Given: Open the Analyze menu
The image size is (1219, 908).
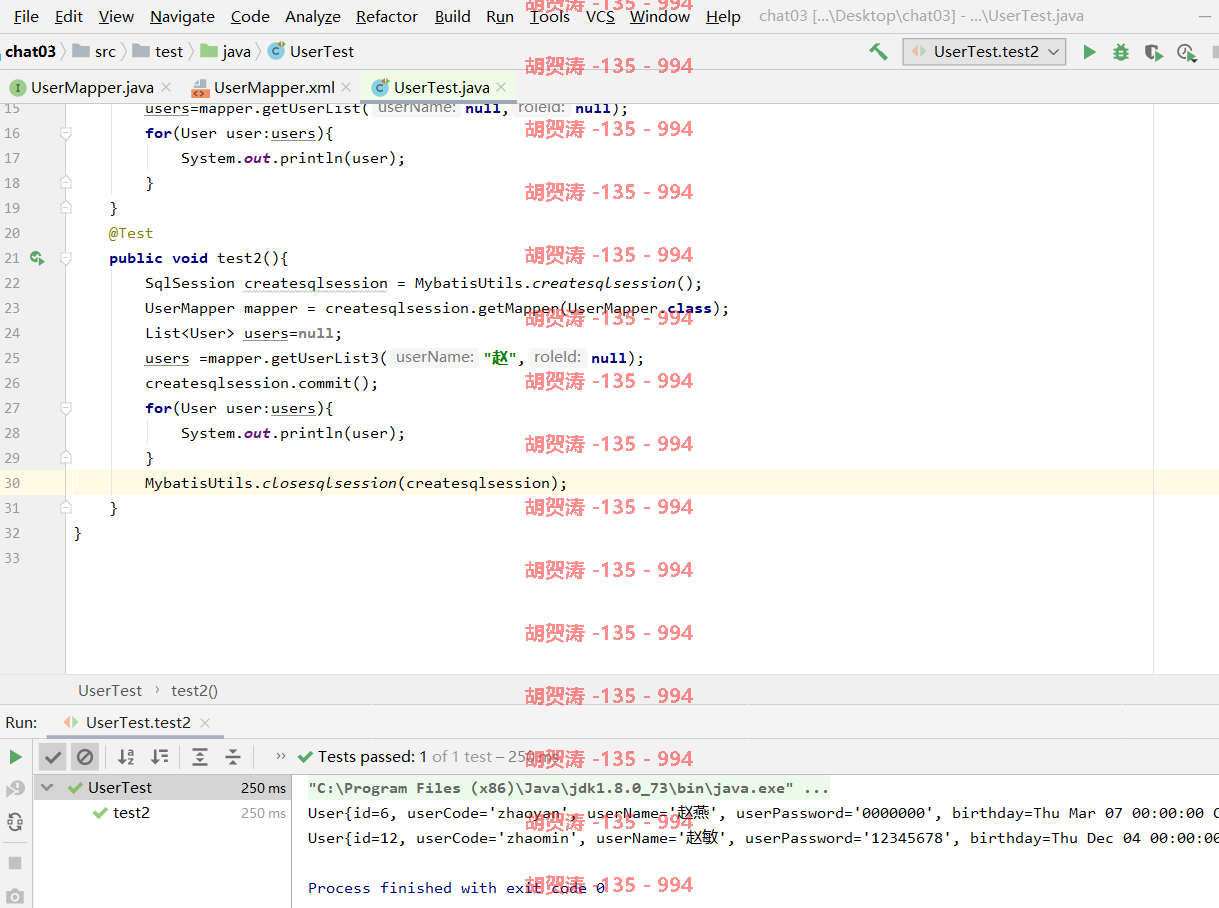Looking at the screenshot, I should click(x=313, y=16).
